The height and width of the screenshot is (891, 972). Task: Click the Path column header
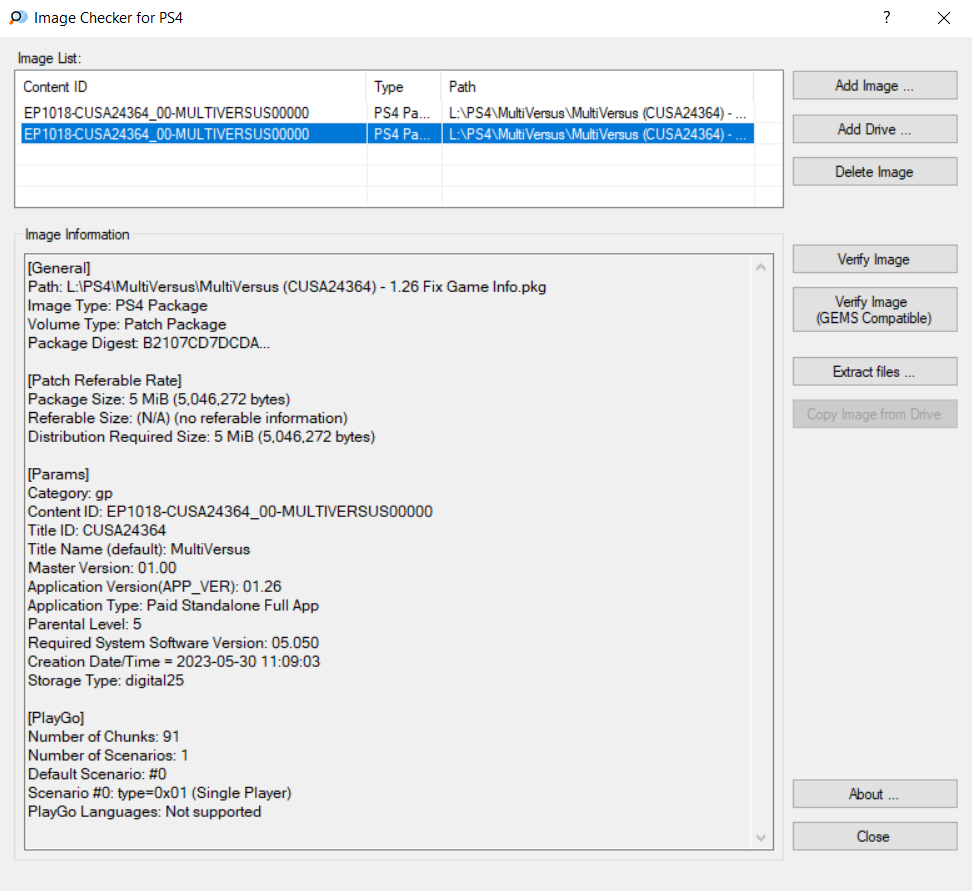[x=596, y=87]
